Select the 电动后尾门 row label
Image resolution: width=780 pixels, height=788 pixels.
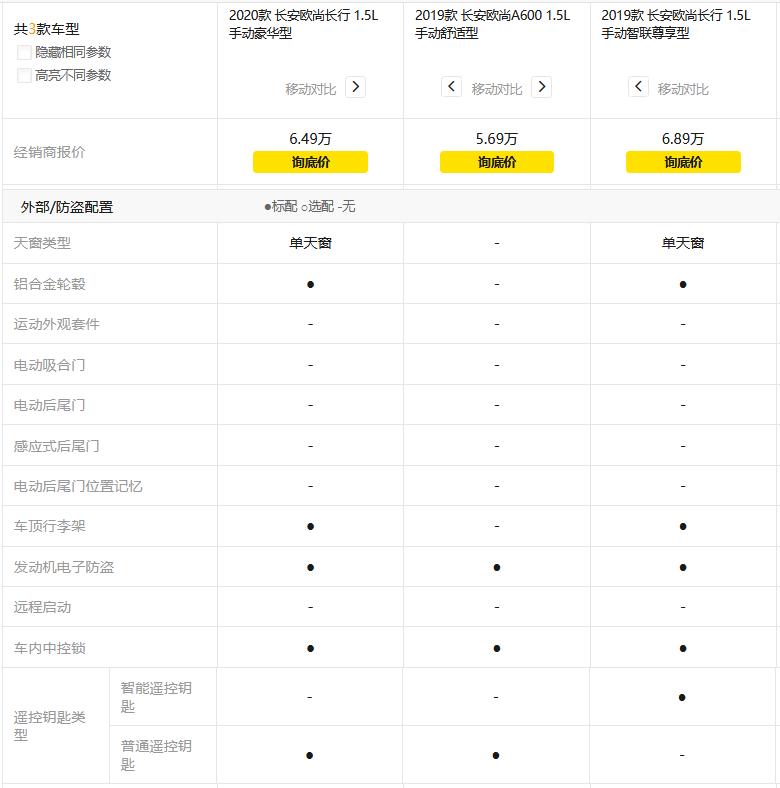tap(49, 405)
